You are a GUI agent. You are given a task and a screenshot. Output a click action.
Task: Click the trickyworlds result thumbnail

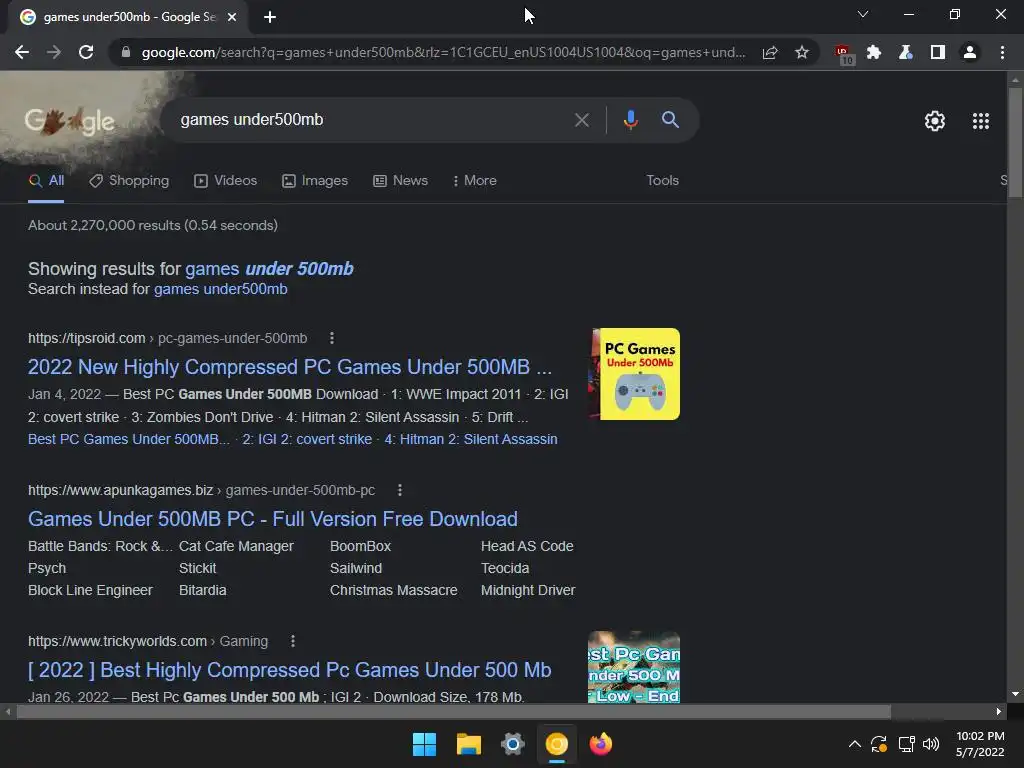pos(634,667)
